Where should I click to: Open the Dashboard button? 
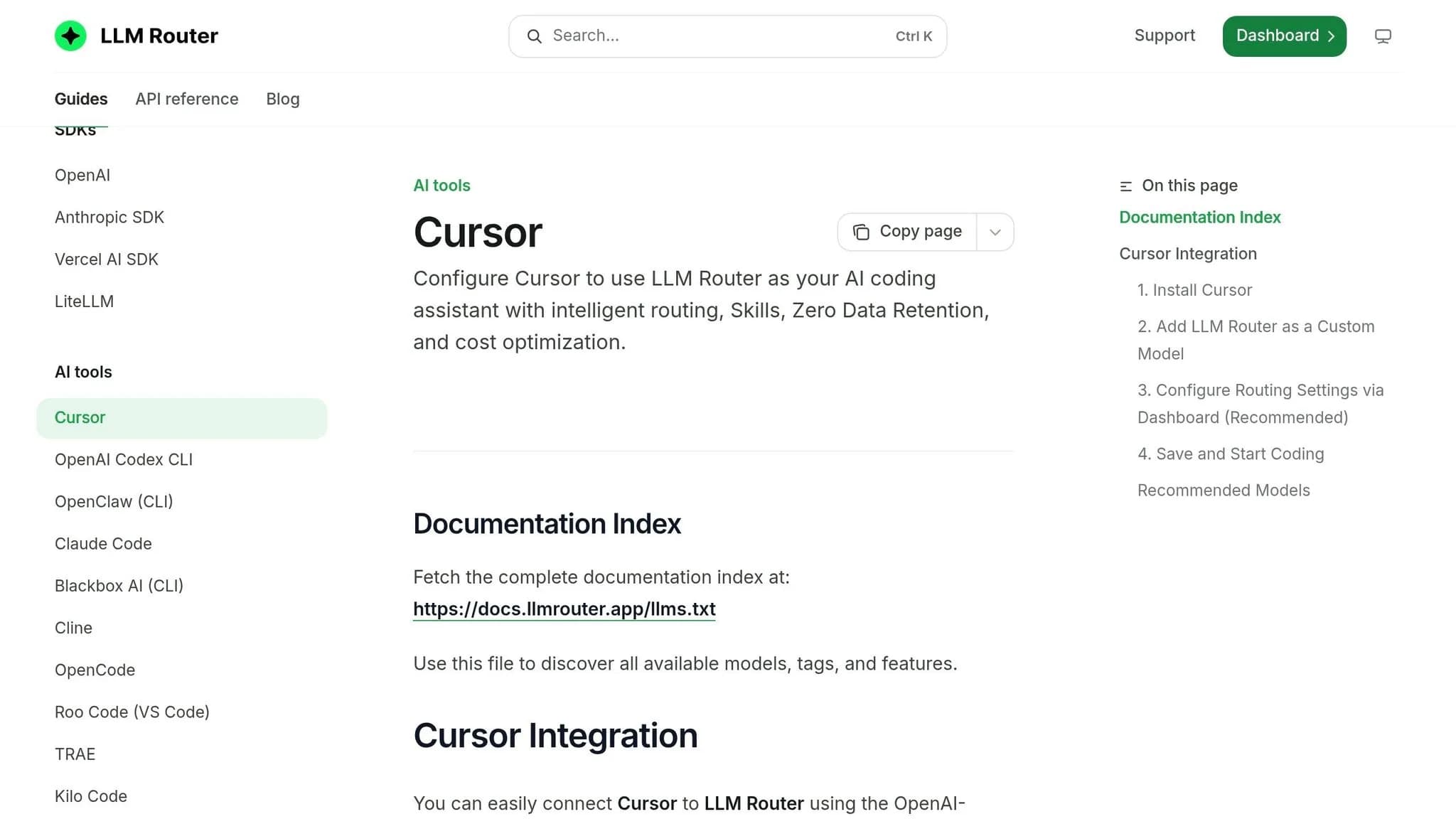coord(1284,36)
